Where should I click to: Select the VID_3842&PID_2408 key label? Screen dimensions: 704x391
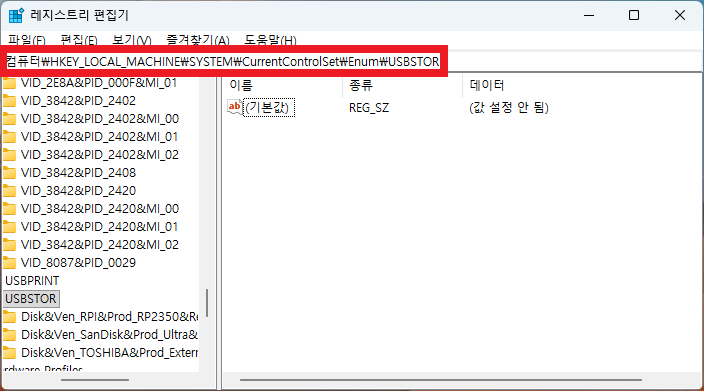[78, 172]
